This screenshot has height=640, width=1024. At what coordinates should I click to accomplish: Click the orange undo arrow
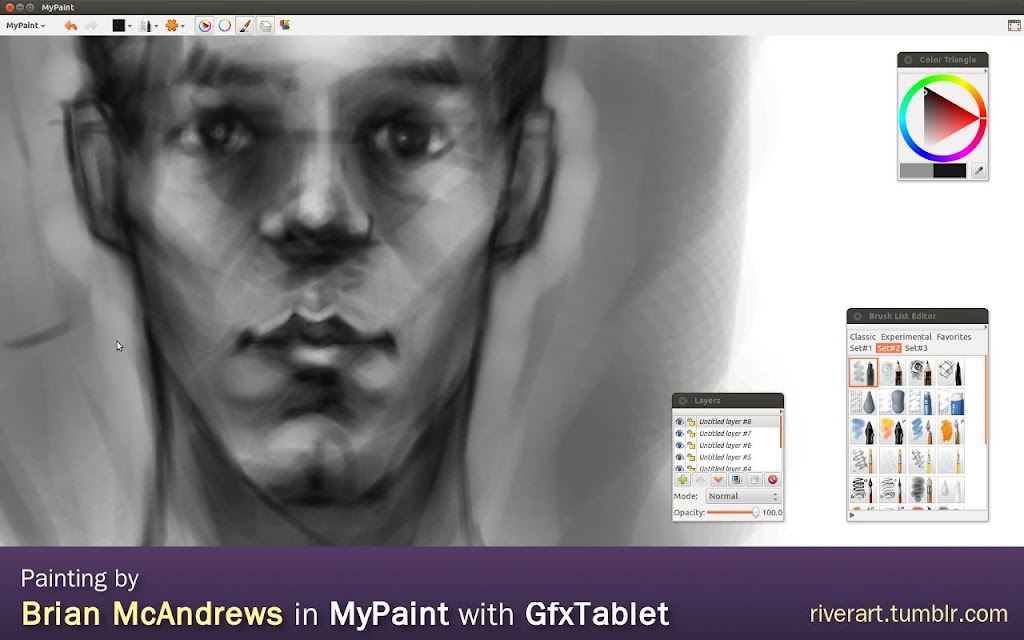coord(71,25)
